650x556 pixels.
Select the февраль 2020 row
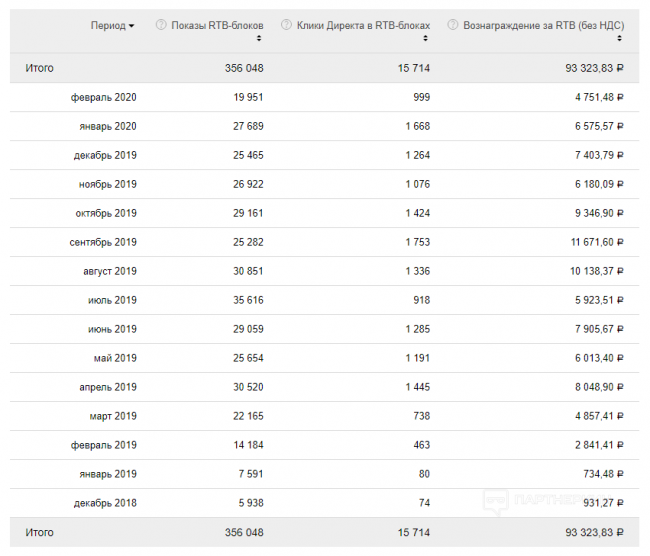tap(103, 97)
